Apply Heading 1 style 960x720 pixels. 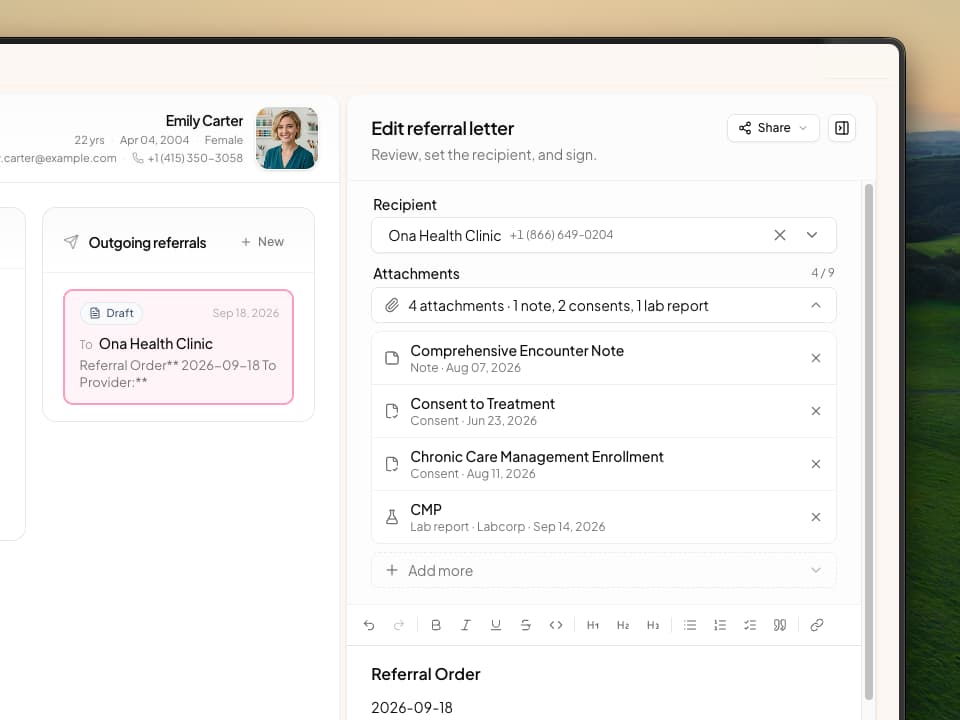[x=593, y=625]
